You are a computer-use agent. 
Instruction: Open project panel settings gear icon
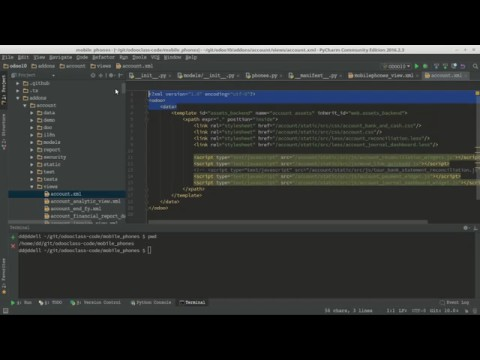point(111,76)
